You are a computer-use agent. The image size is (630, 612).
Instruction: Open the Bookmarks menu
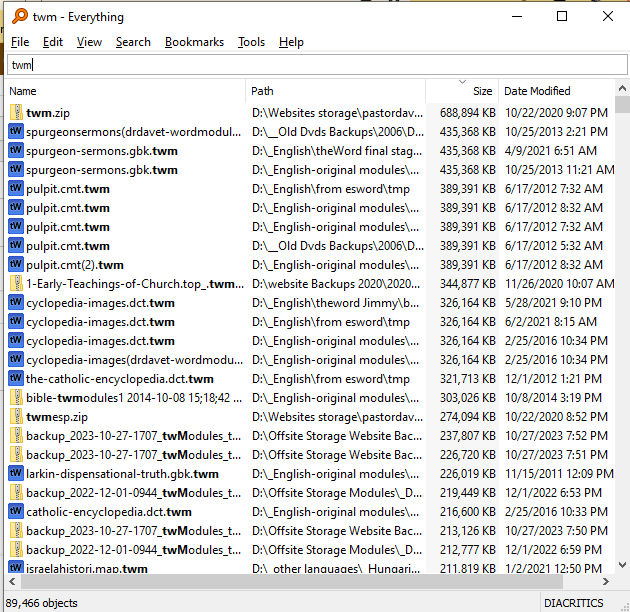point(194,42)
